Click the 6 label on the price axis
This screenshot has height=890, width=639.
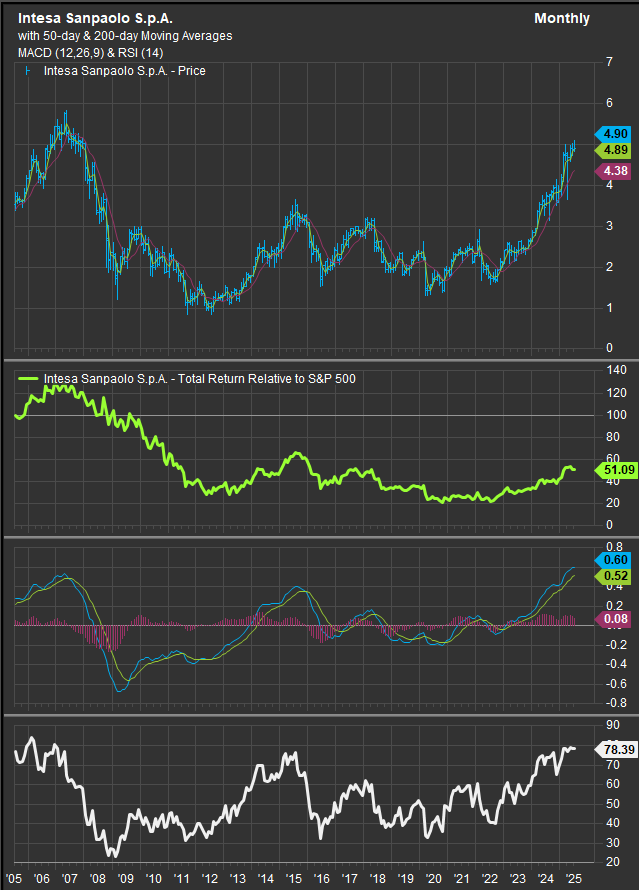point(609,103)
